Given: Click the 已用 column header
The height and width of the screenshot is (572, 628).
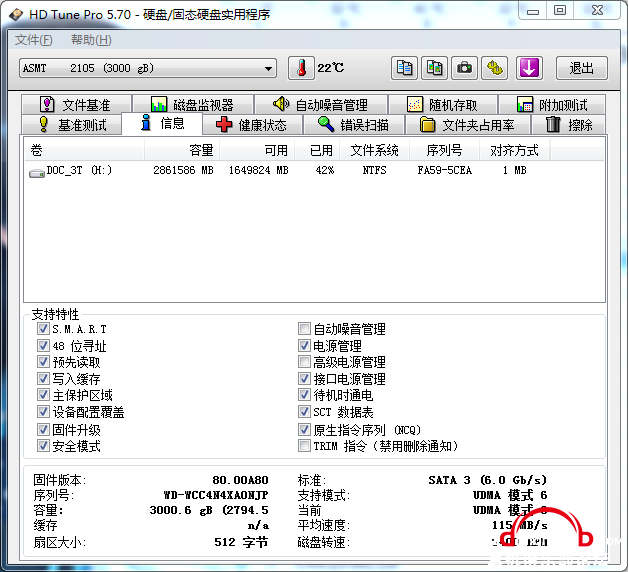Looking at the screenshot, I should pyautogui.click(x=317, y=150).
